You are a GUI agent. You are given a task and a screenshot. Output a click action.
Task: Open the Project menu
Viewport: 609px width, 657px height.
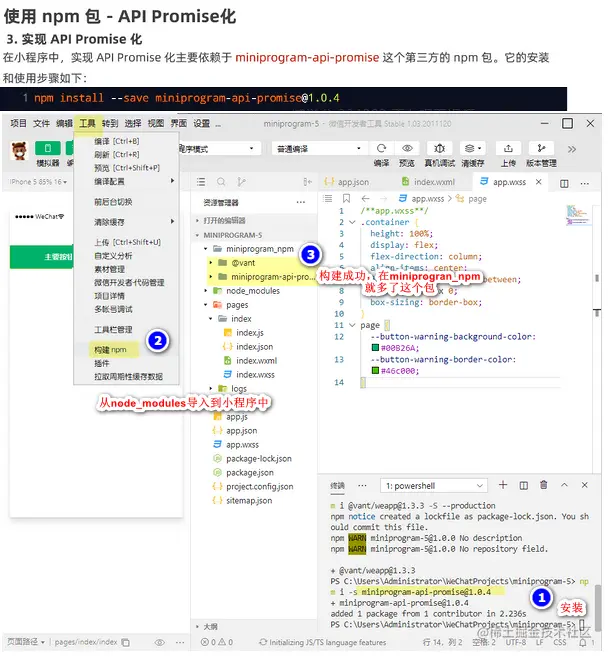18,123
